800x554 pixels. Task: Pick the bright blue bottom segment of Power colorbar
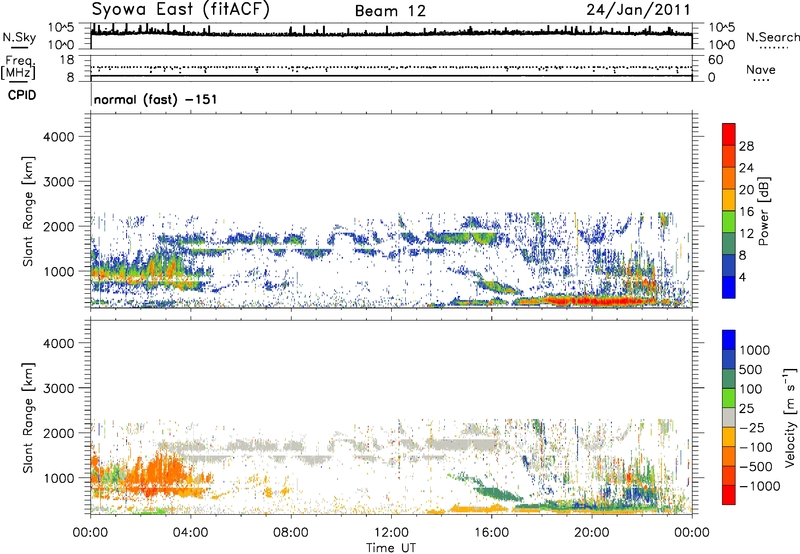click(729, 287)
